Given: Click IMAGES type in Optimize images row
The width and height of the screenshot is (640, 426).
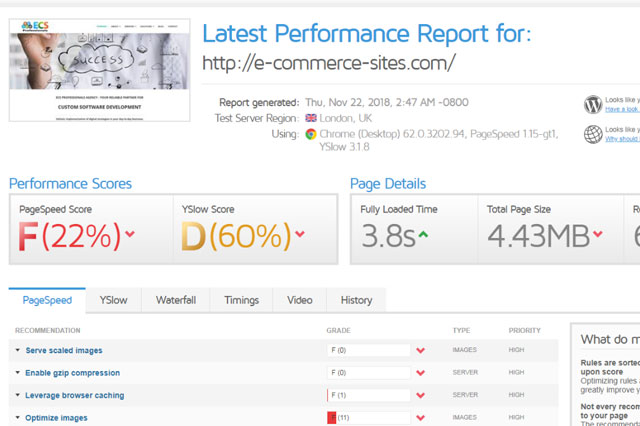Looking at the screenshot, I should (x=464, y=417).
